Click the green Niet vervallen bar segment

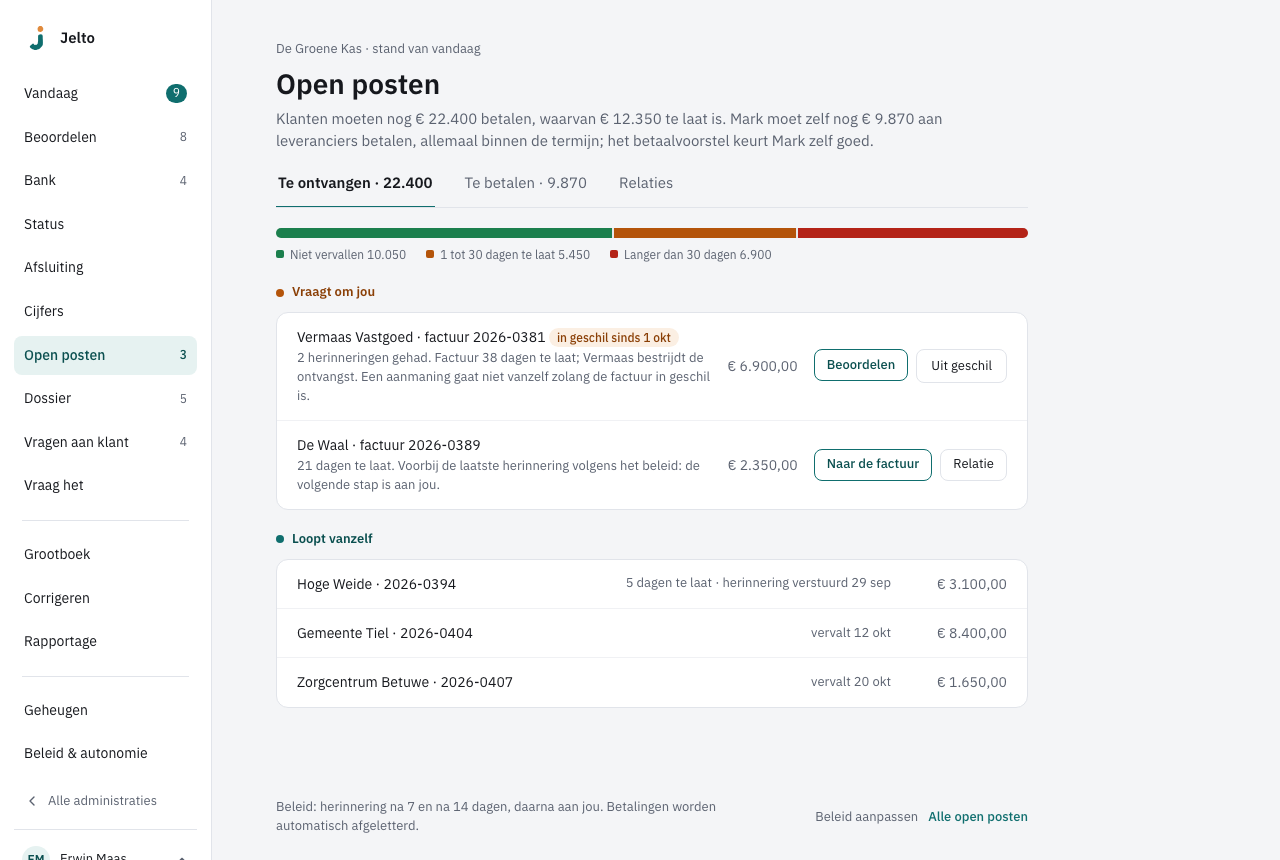pyautogui.click(x=444, y=233)
